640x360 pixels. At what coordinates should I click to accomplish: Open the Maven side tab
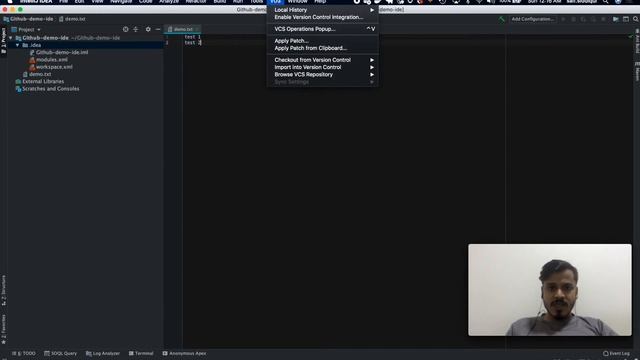[x=637, y=71]
